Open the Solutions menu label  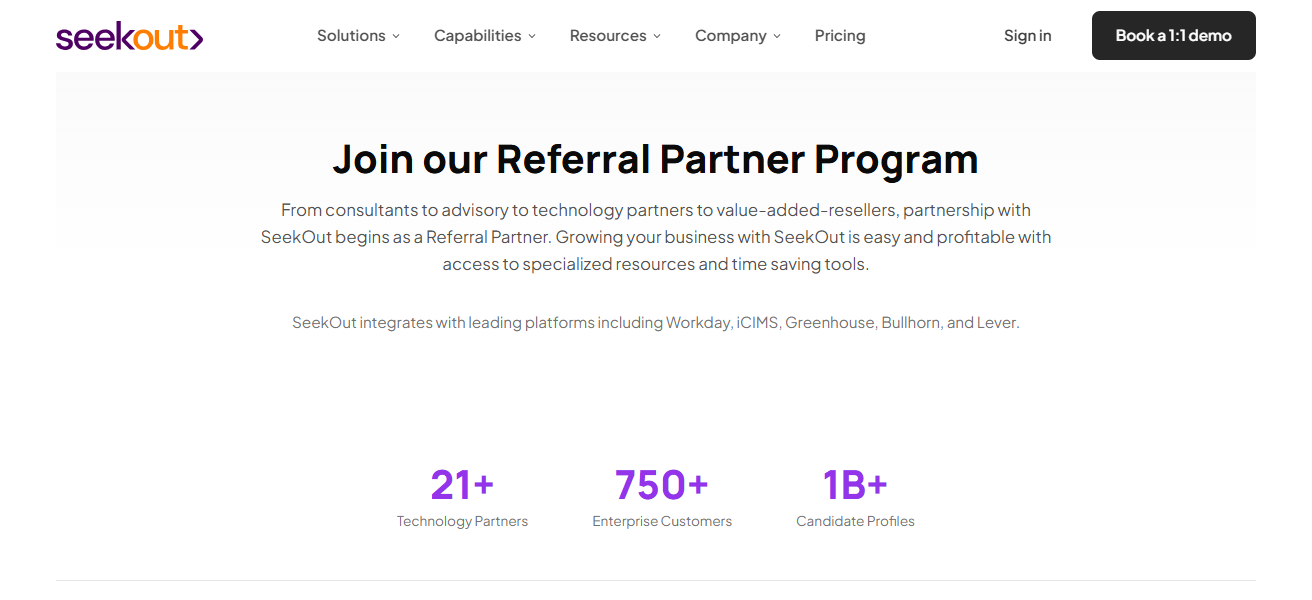[351, 36]
